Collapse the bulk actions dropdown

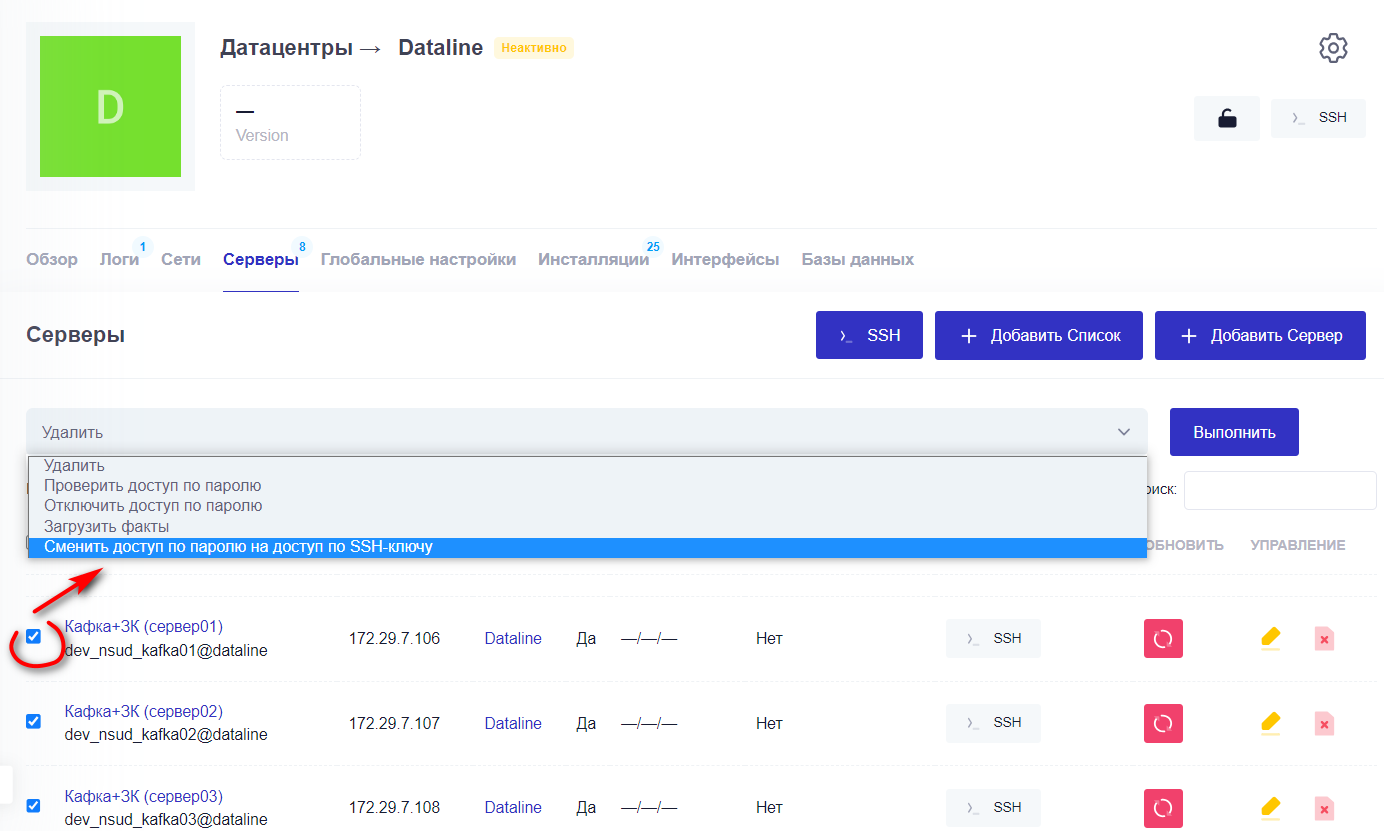coord(1122,431)
